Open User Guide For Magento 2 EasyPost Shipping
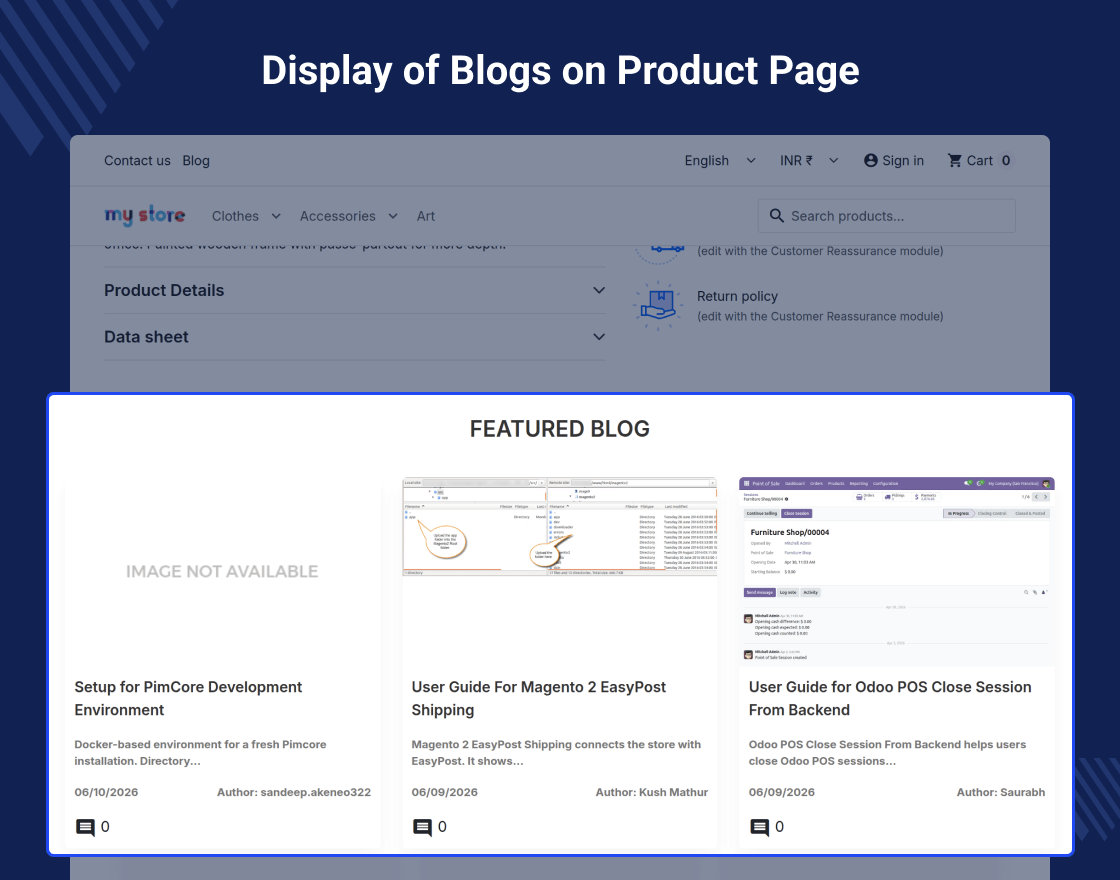The width and height of the screenshot is (1120, 880). (539, 698)
